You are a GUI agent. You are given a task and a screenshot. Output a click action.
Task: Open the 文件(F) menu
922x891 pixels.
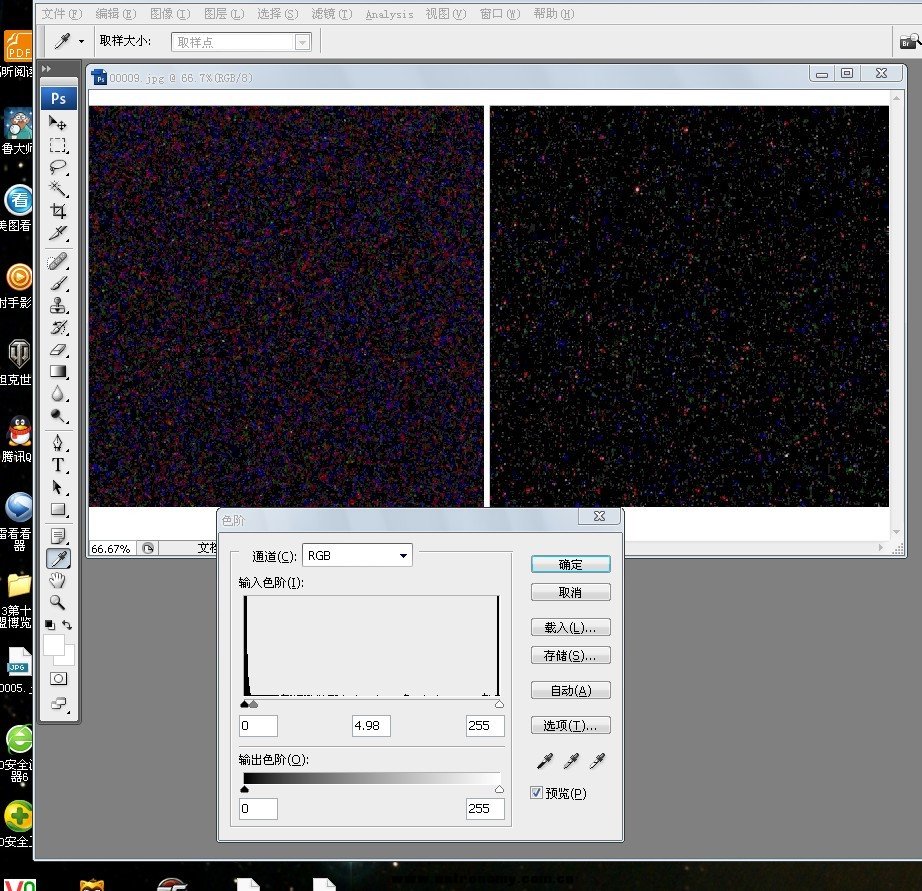pyautogui.click(x=62, y=14)
